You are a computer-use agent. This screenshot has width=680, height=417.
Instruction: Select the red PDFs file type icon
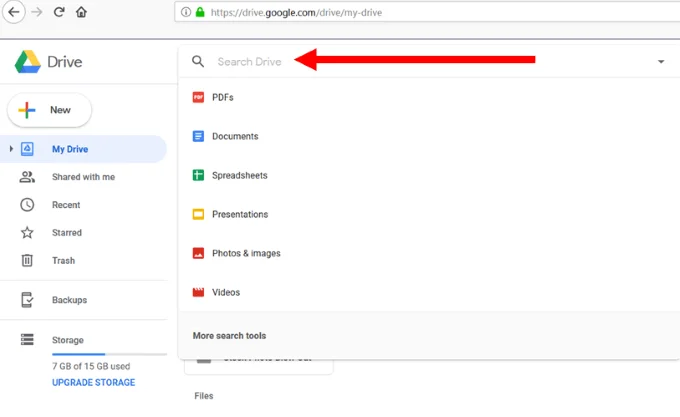[x=198, y=97]
